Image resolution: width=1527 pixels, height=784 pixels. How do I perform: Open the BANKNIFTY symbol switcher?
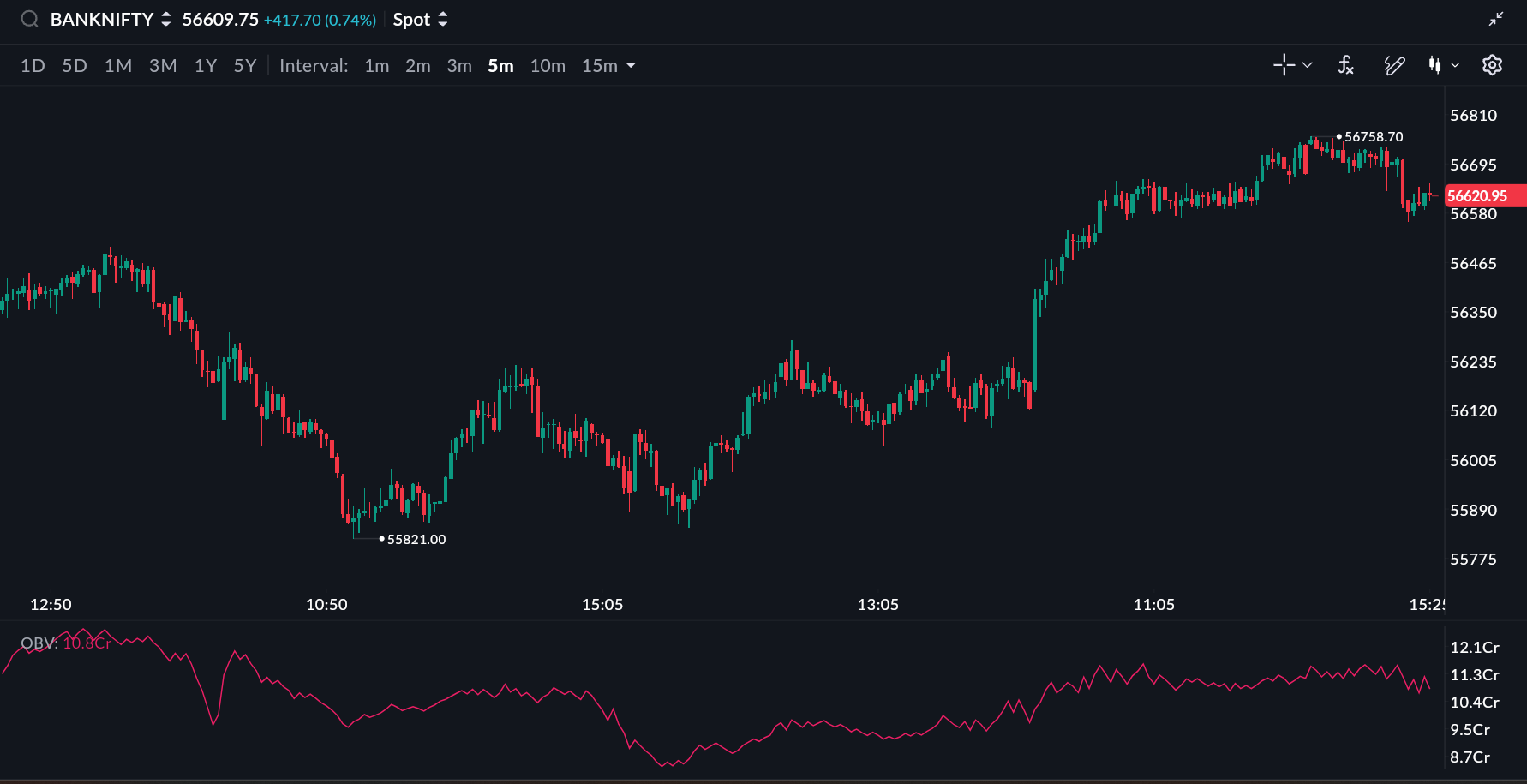[111, 20]
